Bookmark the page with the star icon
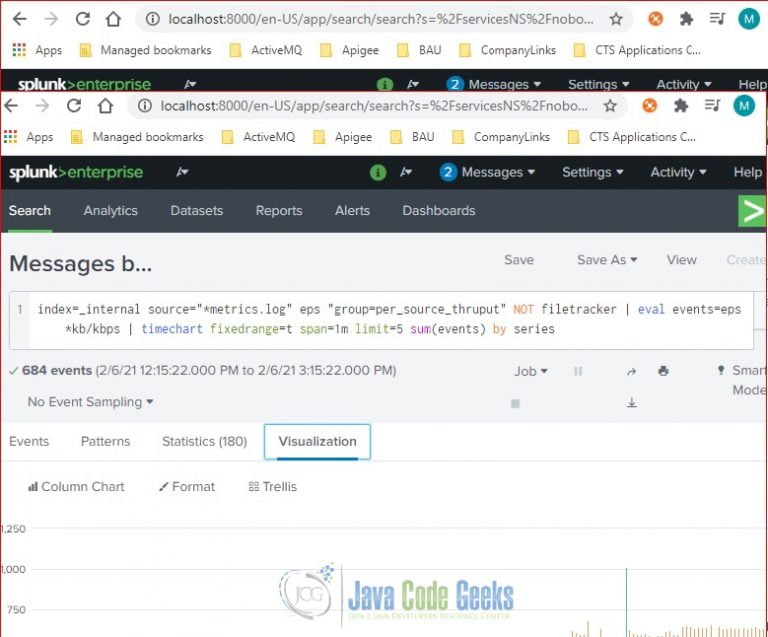 (610, 106)
